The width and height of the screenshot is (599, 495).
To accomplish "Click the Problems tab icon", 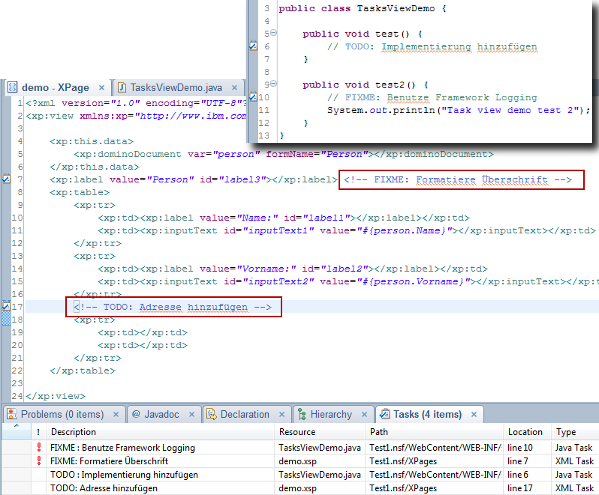I will [x=12, y=414].
